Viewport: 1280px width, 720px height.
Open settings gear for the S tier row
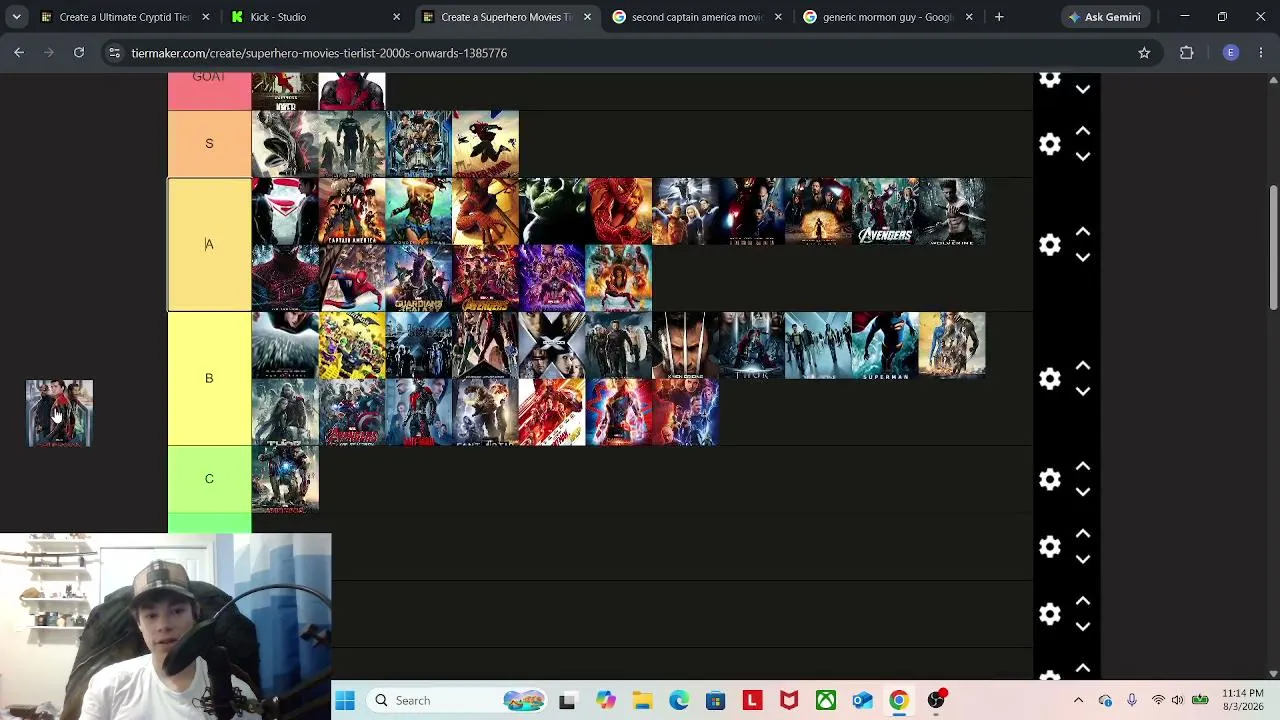pyautogui.click(x=1049, y=144)
